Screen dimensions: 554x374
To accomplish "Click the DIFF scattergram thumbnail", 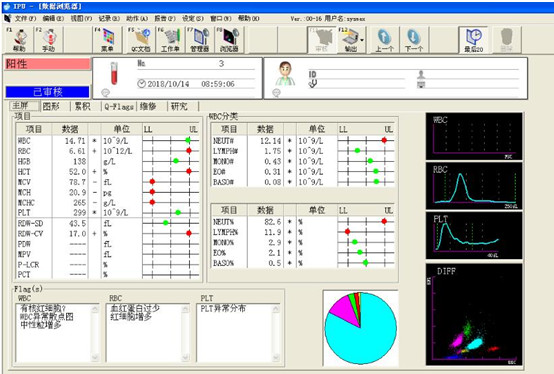I will tap(474, 314).
